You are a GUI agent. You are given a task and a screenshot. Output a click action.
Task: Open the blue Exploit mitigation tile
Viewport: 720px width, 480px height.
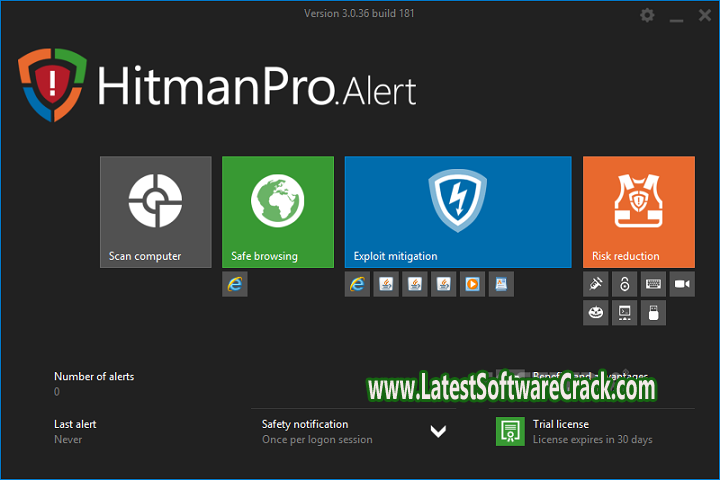pyautogui.click(x=457, y=211)
